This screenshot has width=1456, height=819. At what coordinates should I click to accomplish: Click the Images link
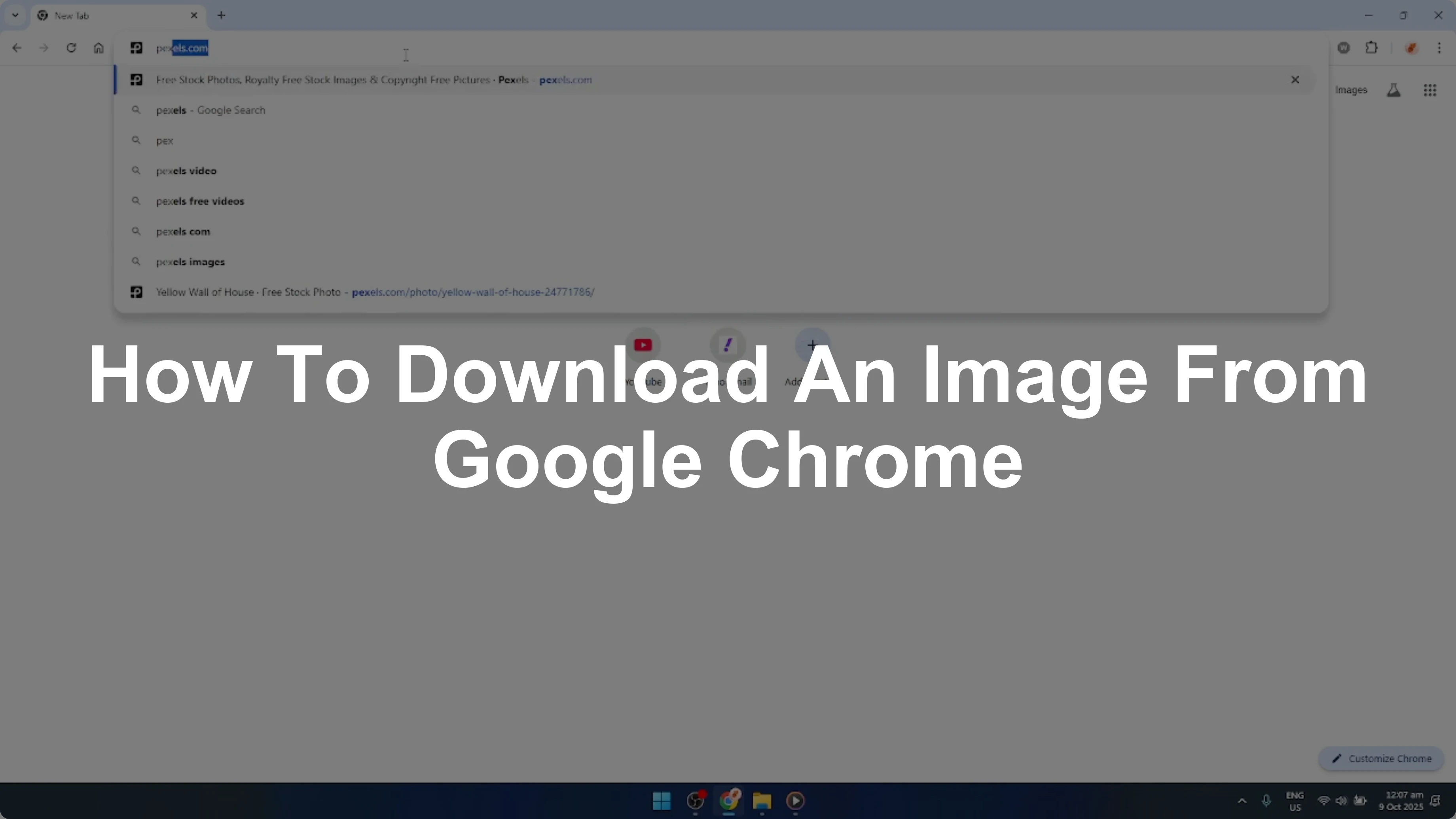coord(1351,91)
